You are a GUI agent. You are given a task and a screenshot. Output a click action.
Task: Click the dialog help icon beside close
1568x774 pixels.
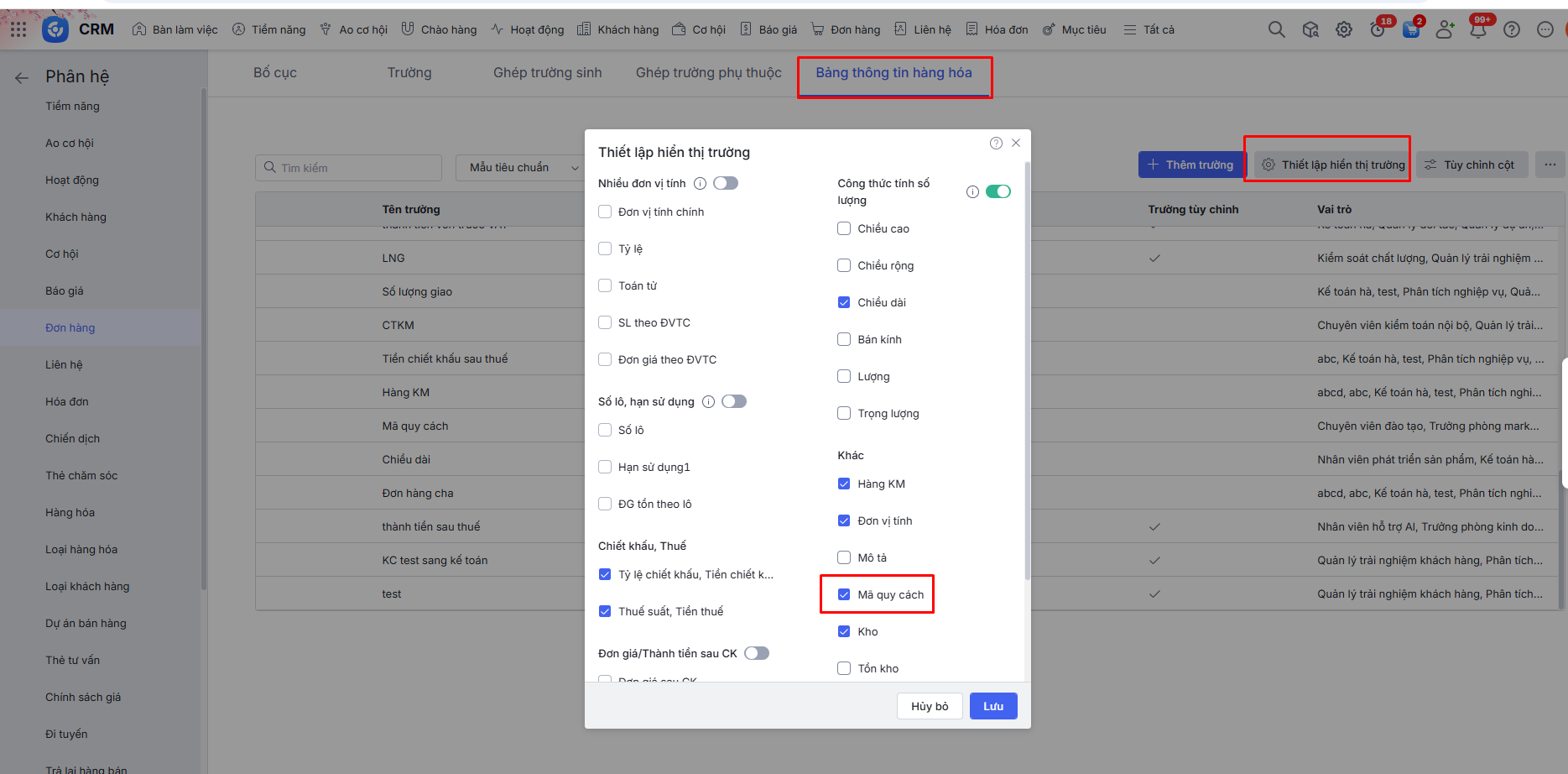[996, 143]
